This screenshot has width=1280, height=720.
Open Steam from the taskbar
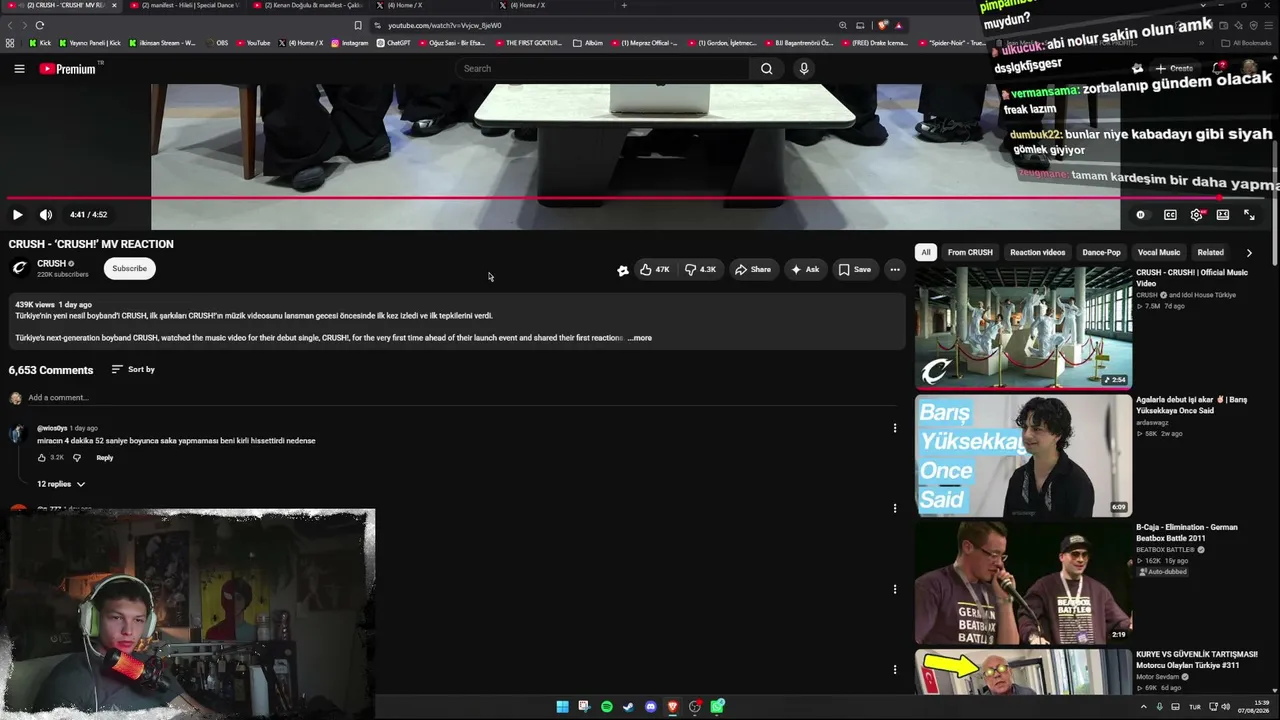click(x=629, y=707)
